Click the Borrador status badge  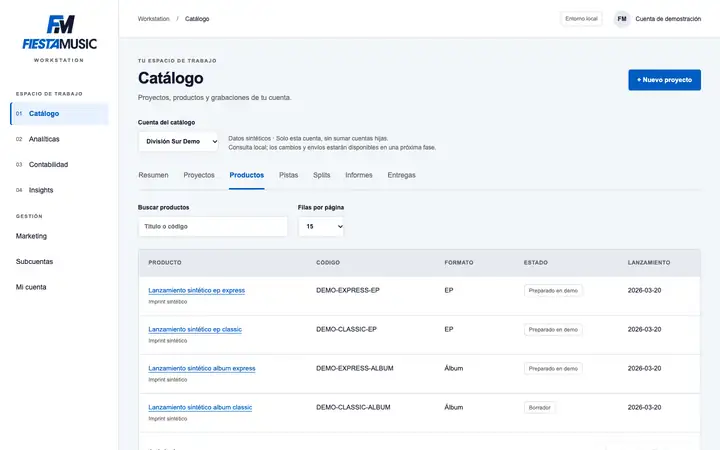(540, 408)
